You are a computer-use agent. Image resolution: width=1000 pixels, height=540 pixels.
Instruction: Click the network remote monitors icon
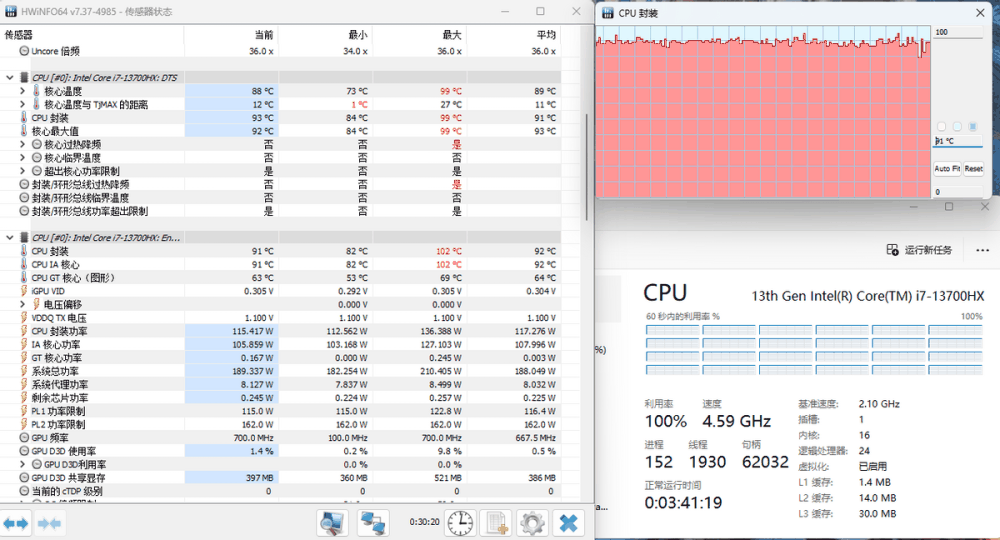point(373,523)
